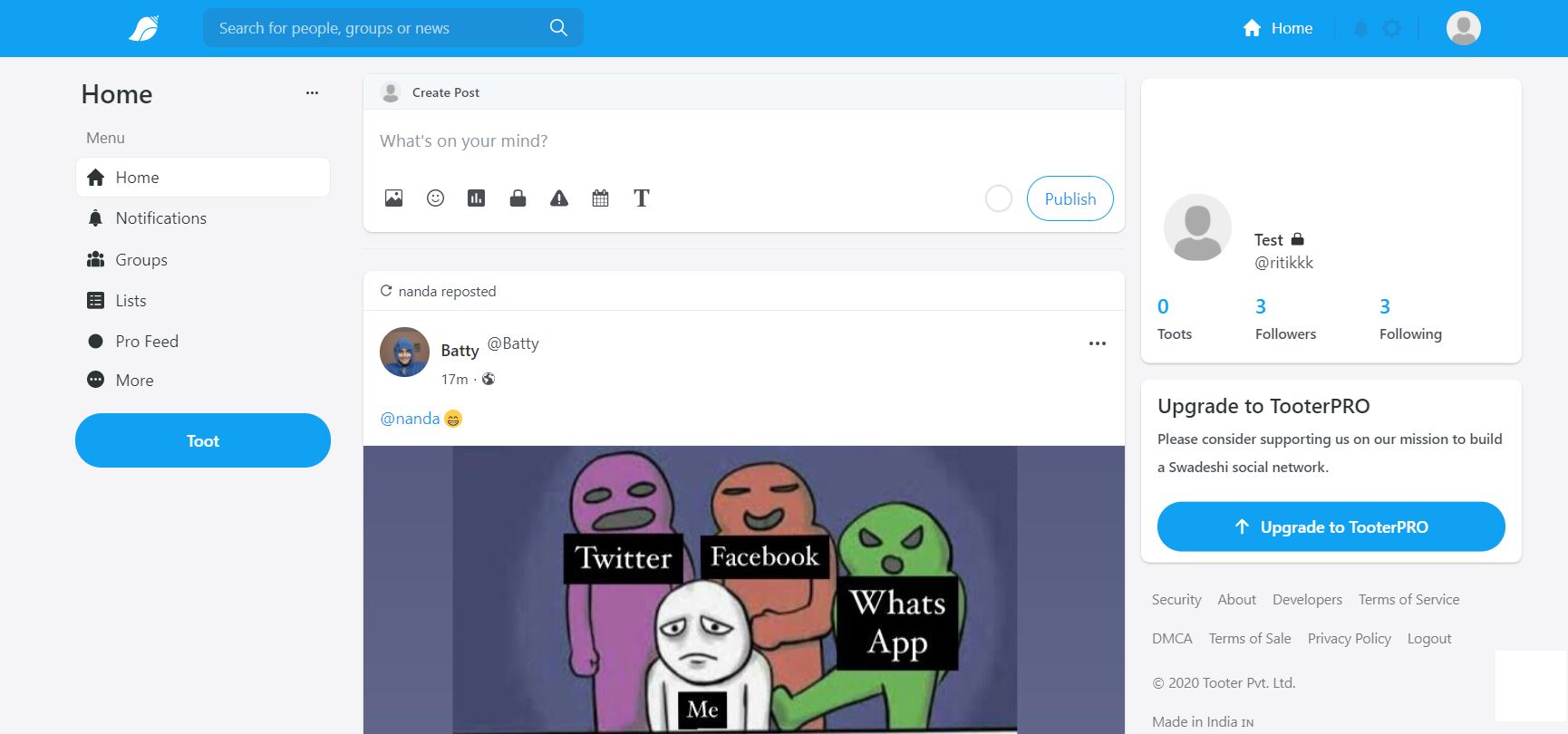Click the globe visibility icon on post
Image resolution: width=1568 pixels, height=734 pixels.
tap(489, 379)
